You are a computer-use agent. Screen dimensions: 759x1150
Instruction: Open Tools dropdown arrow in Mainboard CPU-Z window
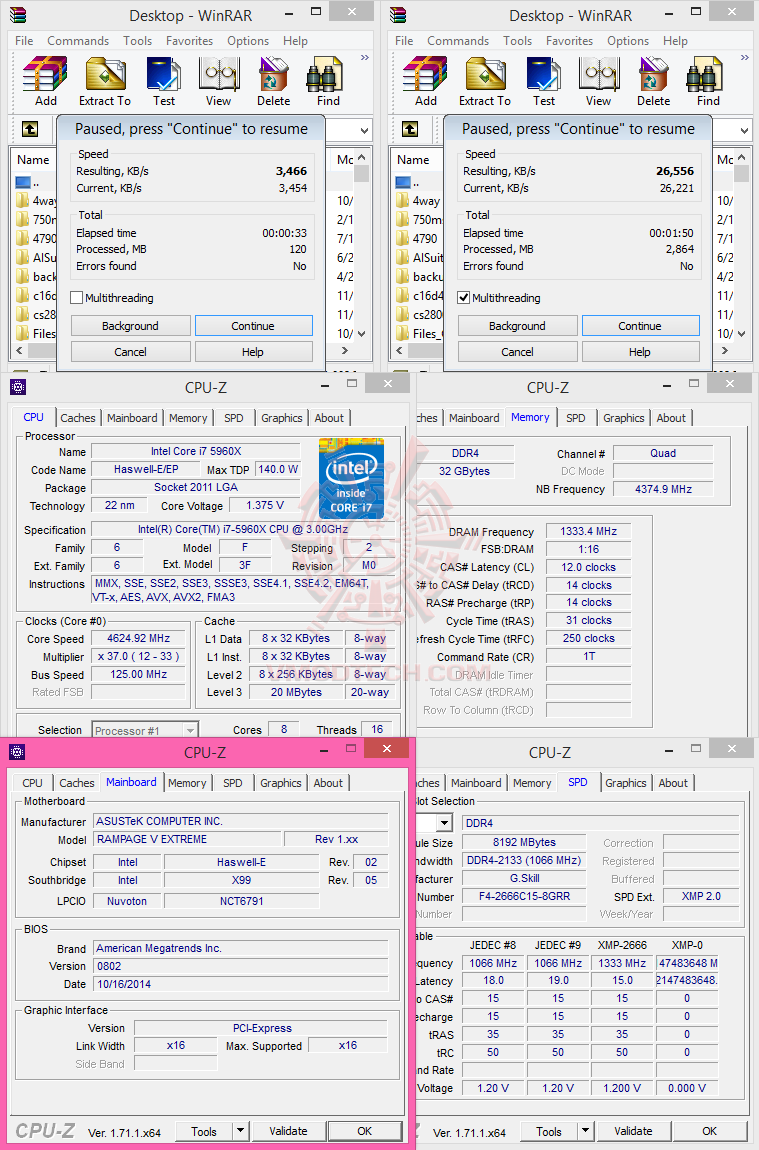coord(241,1131)
